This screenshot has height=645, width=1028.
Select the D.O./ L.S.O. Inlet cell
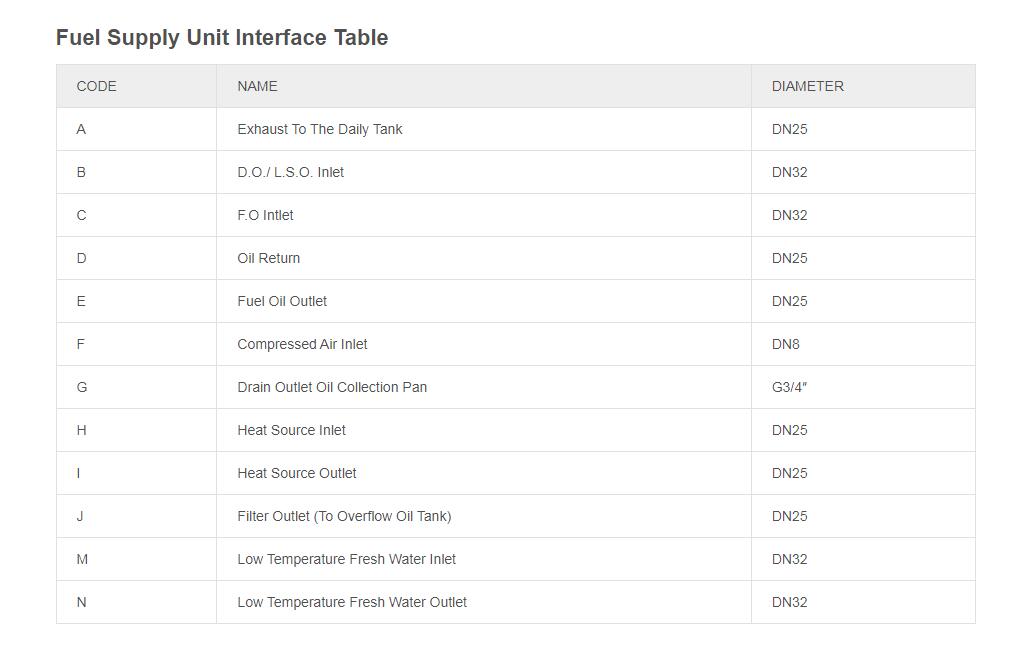290,172
